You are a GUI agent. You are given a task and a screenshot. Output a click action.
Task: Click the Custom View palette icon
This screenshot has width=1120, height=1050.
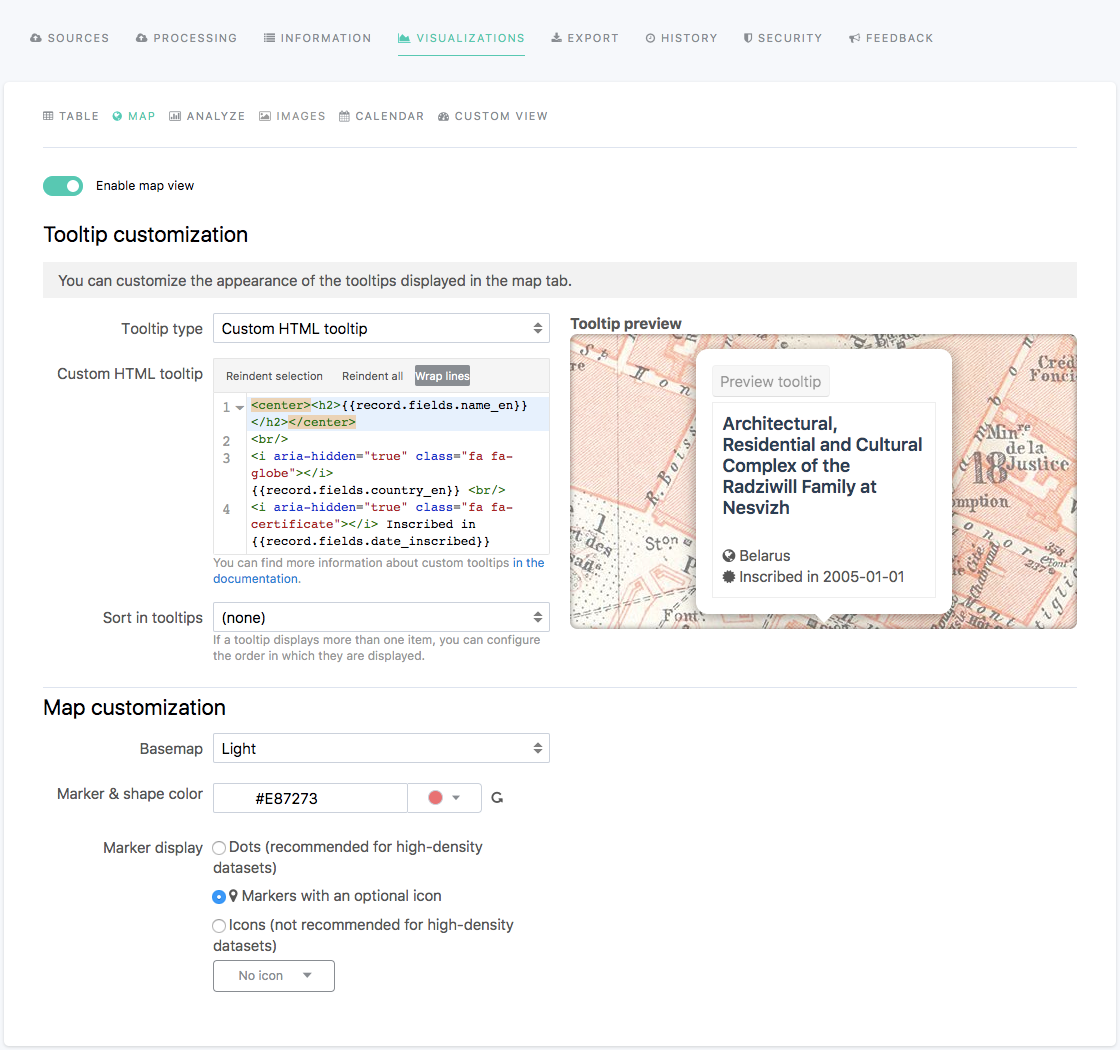(444, 116)
